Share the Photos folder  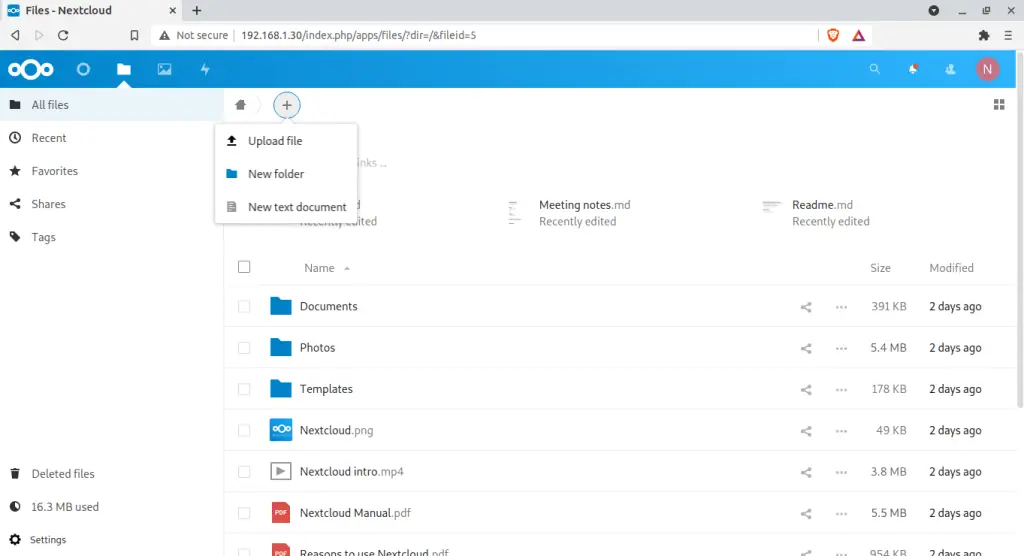click(806, 348)
